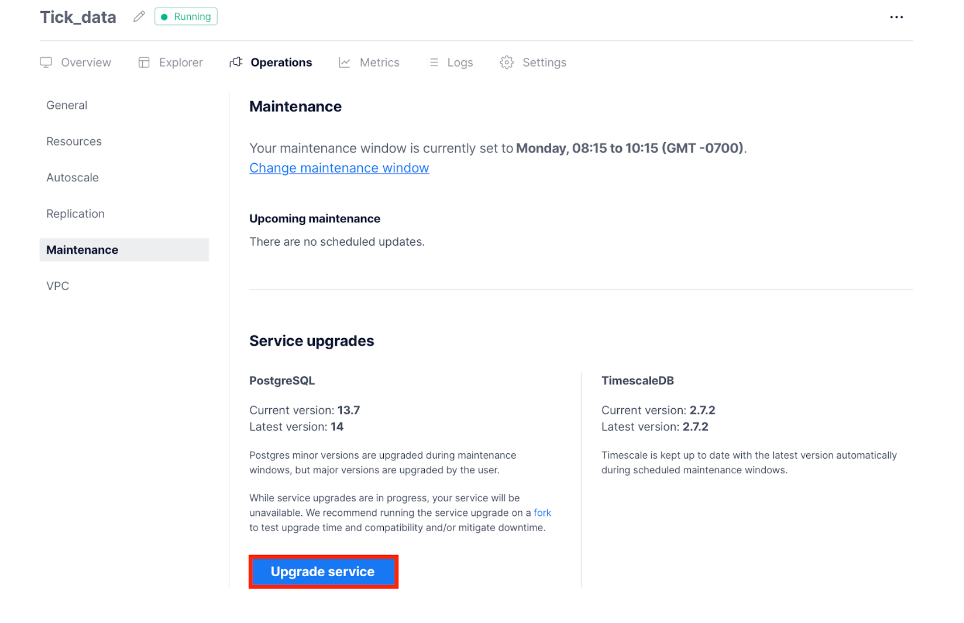Select General in the sidebar

67,105
